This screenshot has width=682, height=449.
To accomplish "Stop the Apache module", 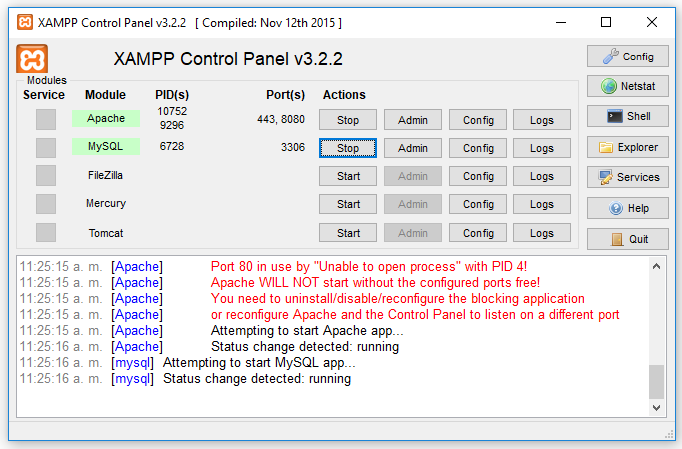I will point(348,120).
